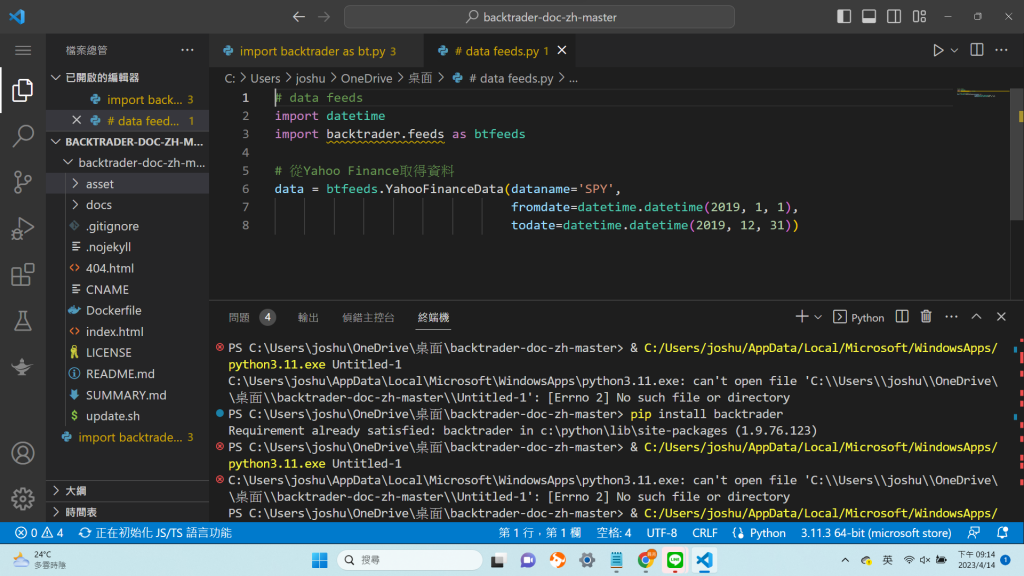This screenshot has height=576, width=1024.
Task: Toggle the secondary side bar layout
Action: pos(894,17)
